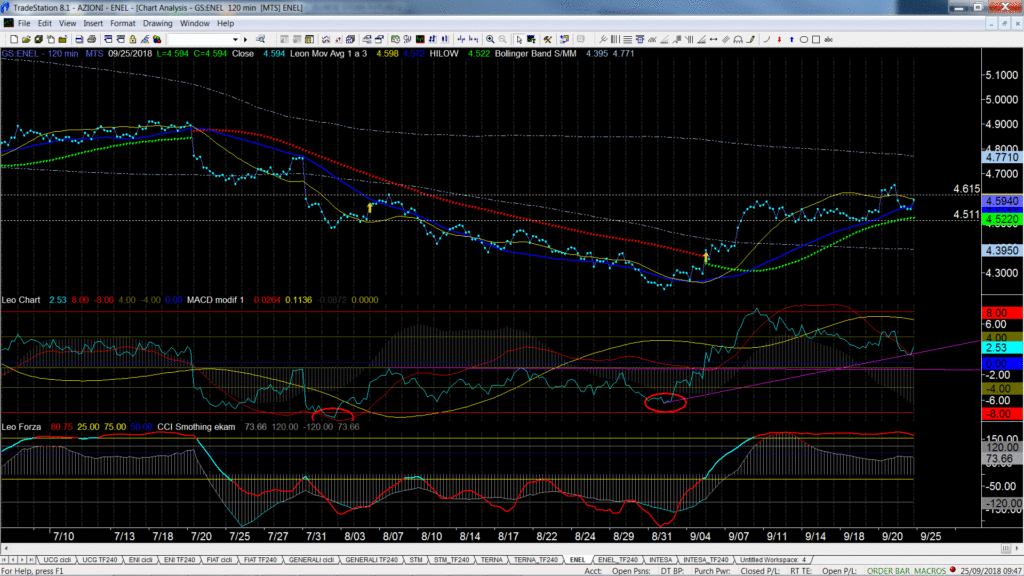This screenshot has width=1024, height=576.
Task: Select the pointer arrow tool
Action: coord(519,40)
